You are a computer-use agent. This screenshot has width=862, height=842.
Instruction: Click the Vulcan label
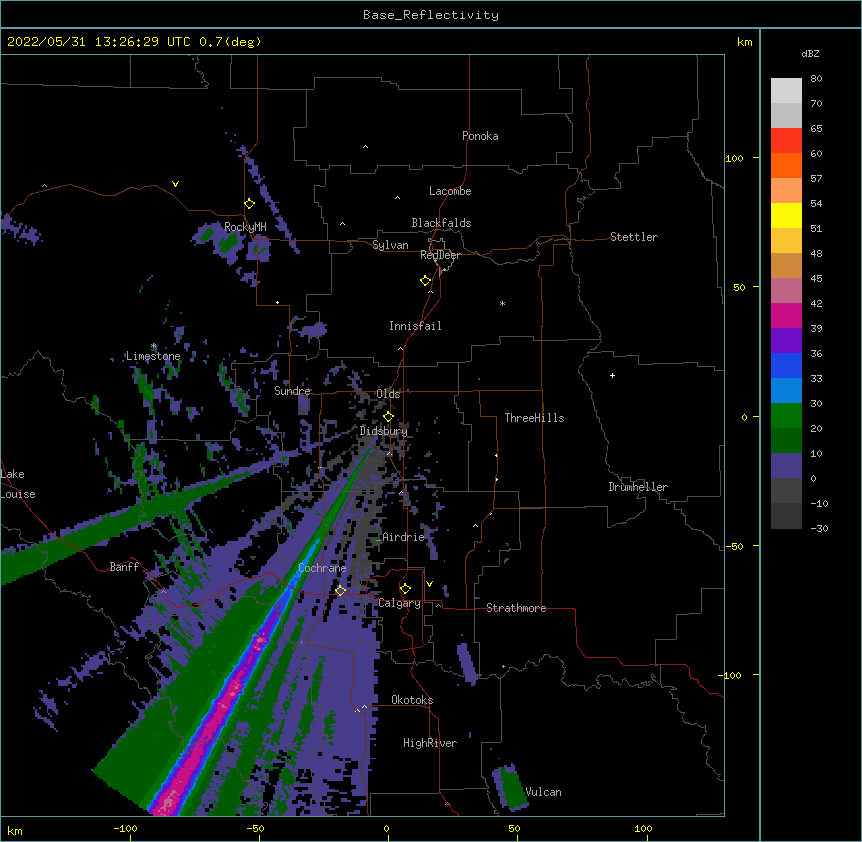pyautogui.click(x=543, y=792)
